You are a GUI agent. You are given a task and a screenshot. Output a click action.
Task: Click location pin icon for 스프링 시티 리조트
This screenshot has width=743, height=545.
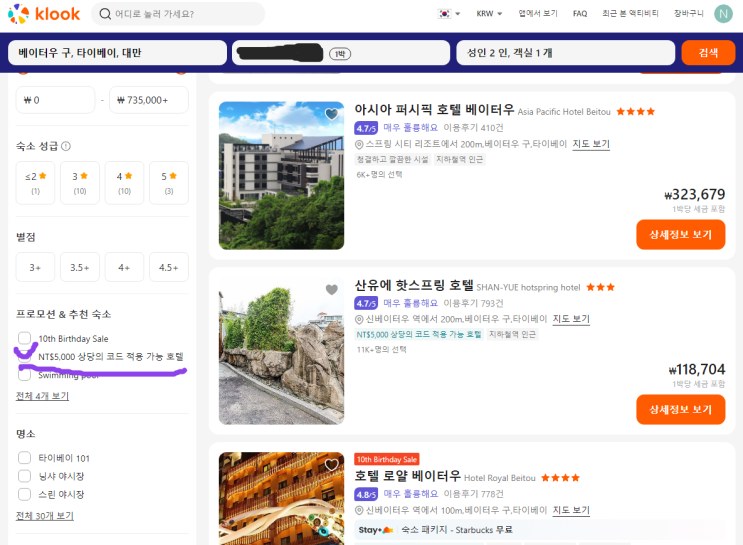click(x=359, y=144)
